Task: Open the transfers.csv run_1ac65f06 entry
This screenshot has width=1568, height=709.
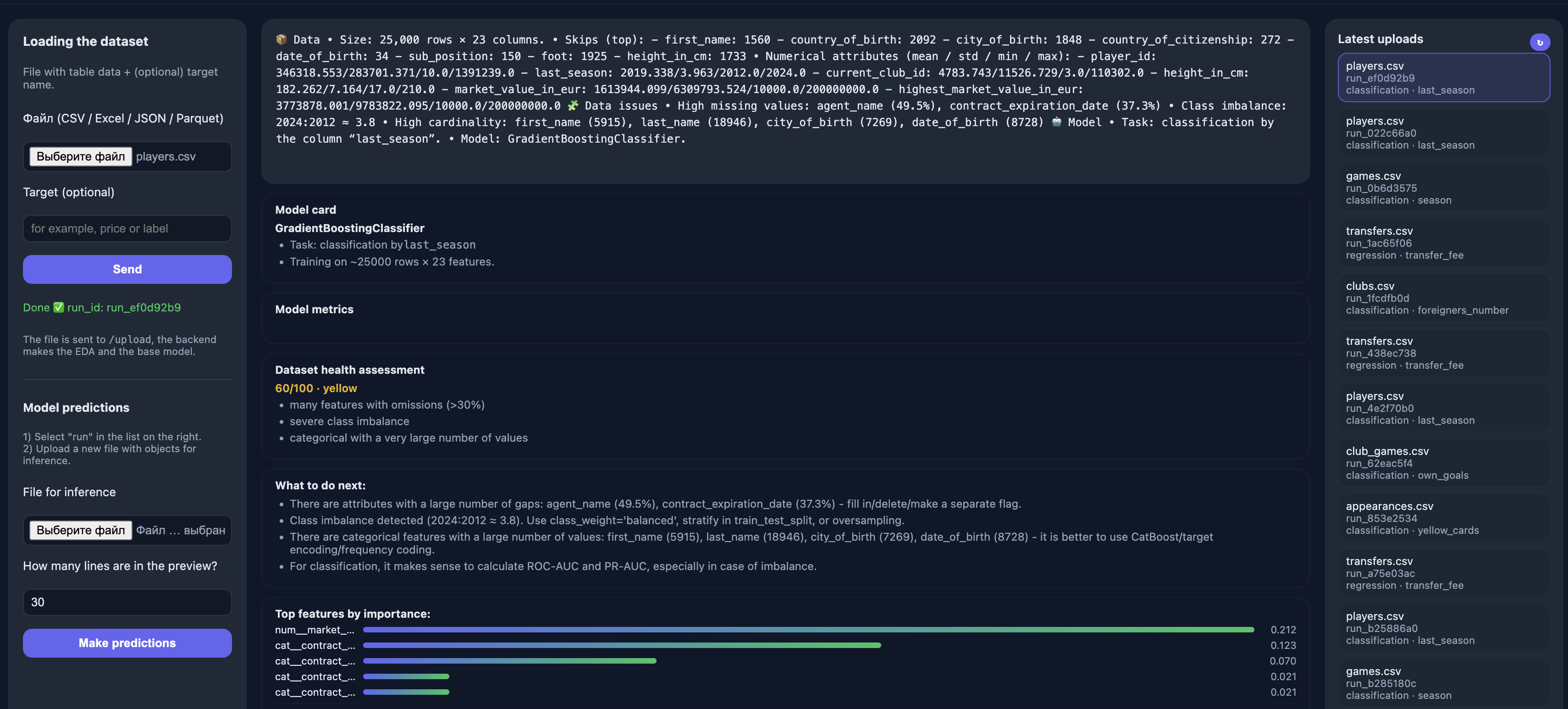Action: tap(1443, 243)
